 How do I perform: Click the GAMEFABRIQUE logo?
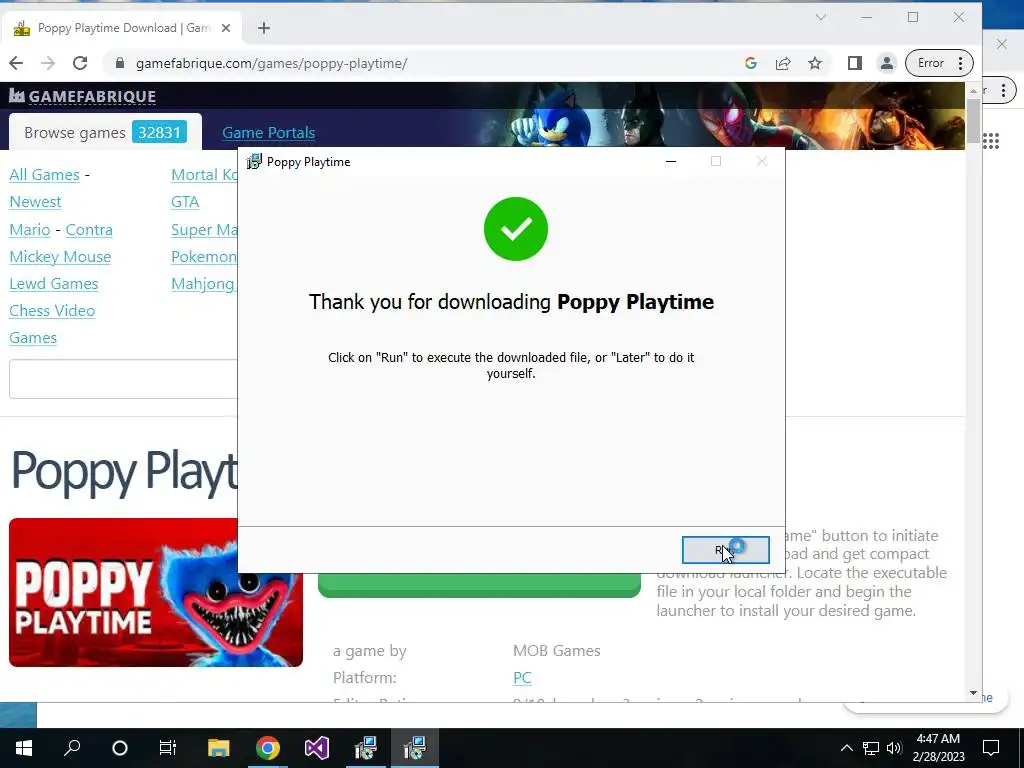tap(83, 97)
